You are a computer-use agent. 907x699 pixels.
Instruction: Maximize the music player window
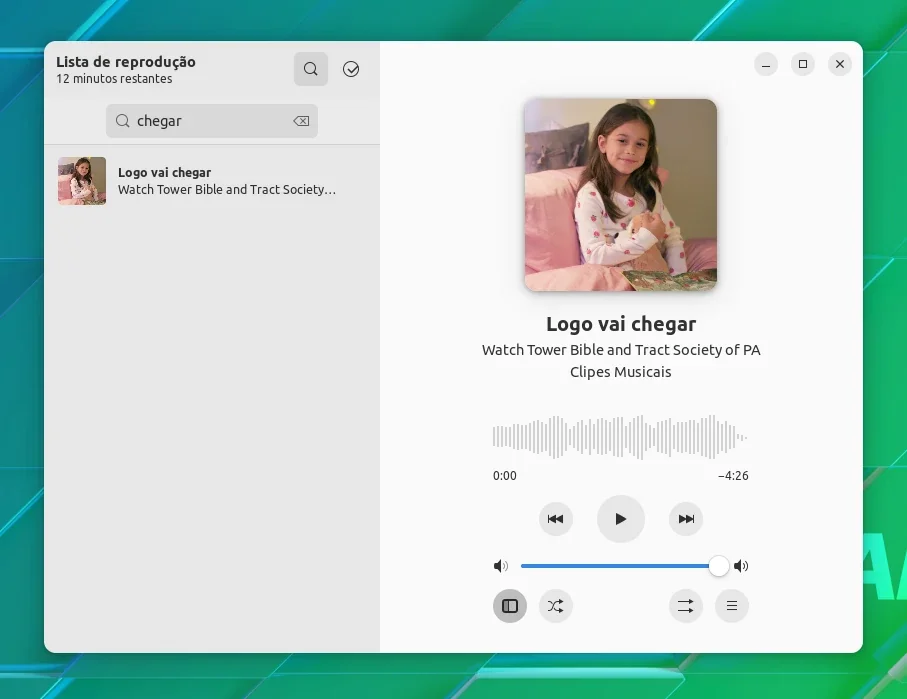803,64
